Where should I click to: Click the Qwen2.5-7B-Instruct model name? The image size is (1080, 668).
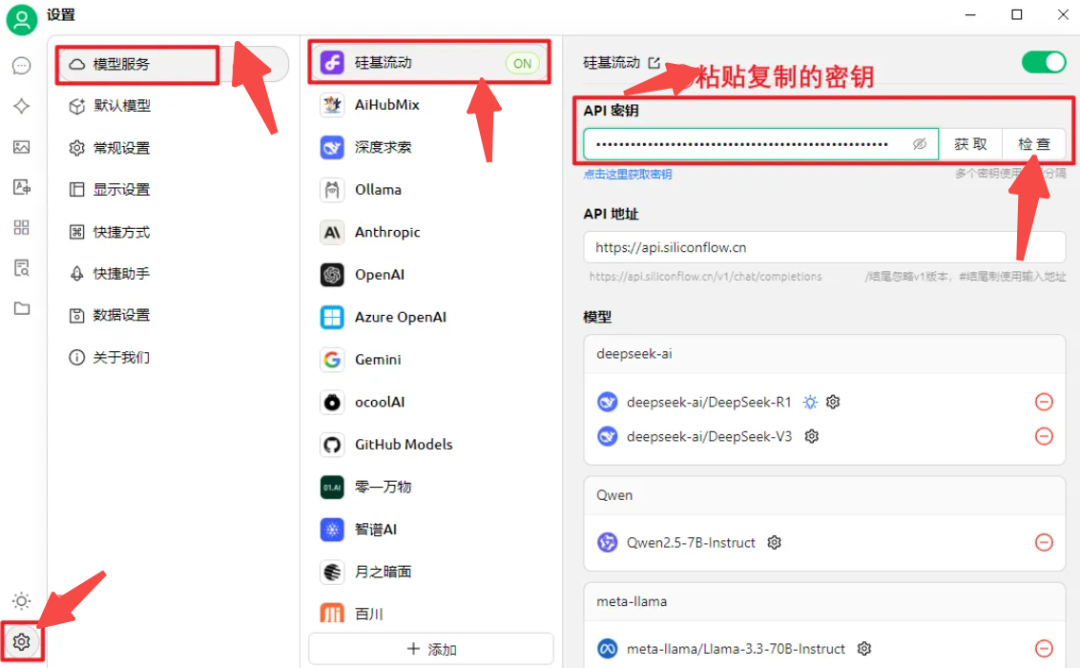[x=691, y=542]
